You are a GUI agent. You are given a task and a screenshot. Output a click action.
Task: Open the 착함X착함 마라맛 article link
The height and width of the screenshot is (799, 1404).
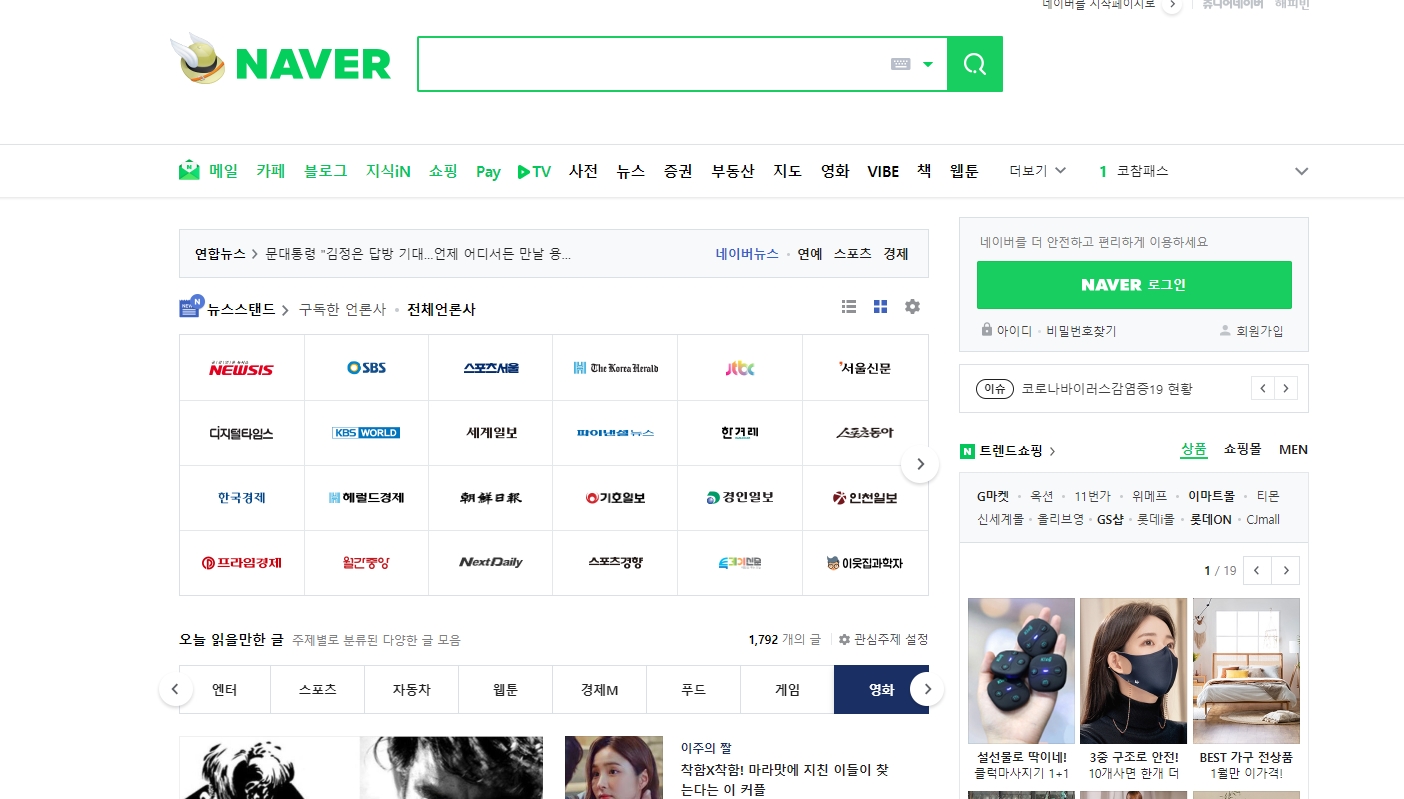tap(784, 780)
